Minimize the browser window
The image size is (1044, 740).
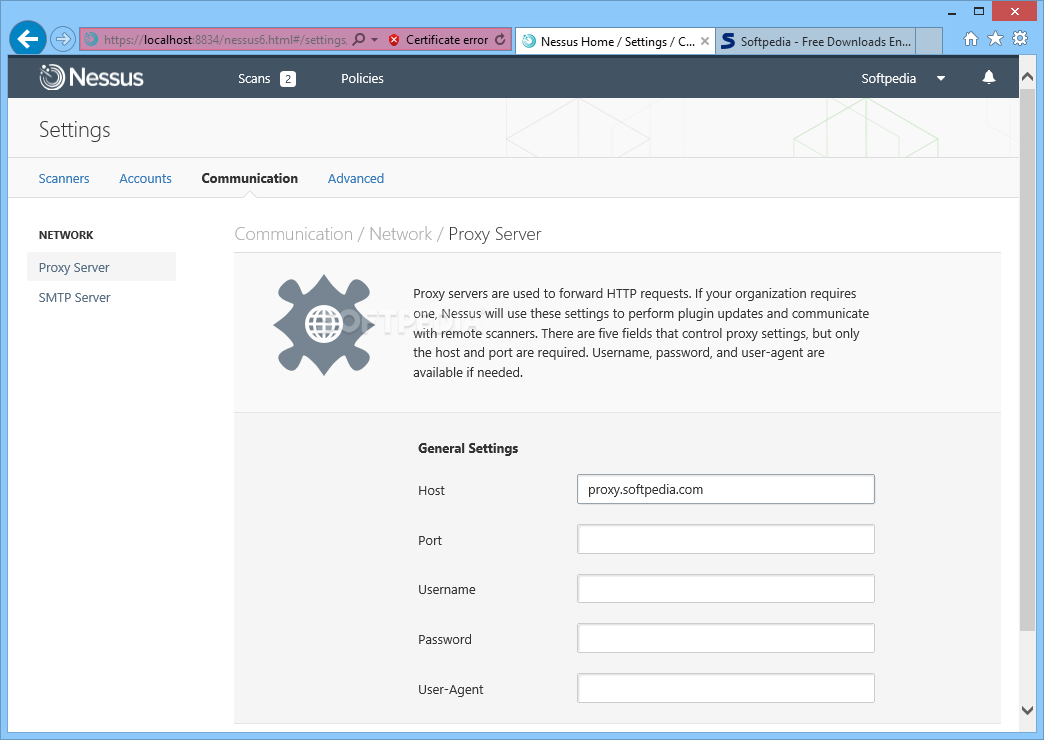click(952, 11)
